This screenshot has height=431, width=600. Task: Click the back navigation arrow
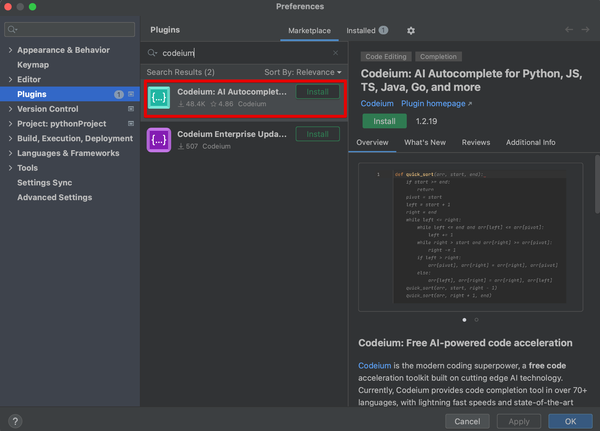569,30
